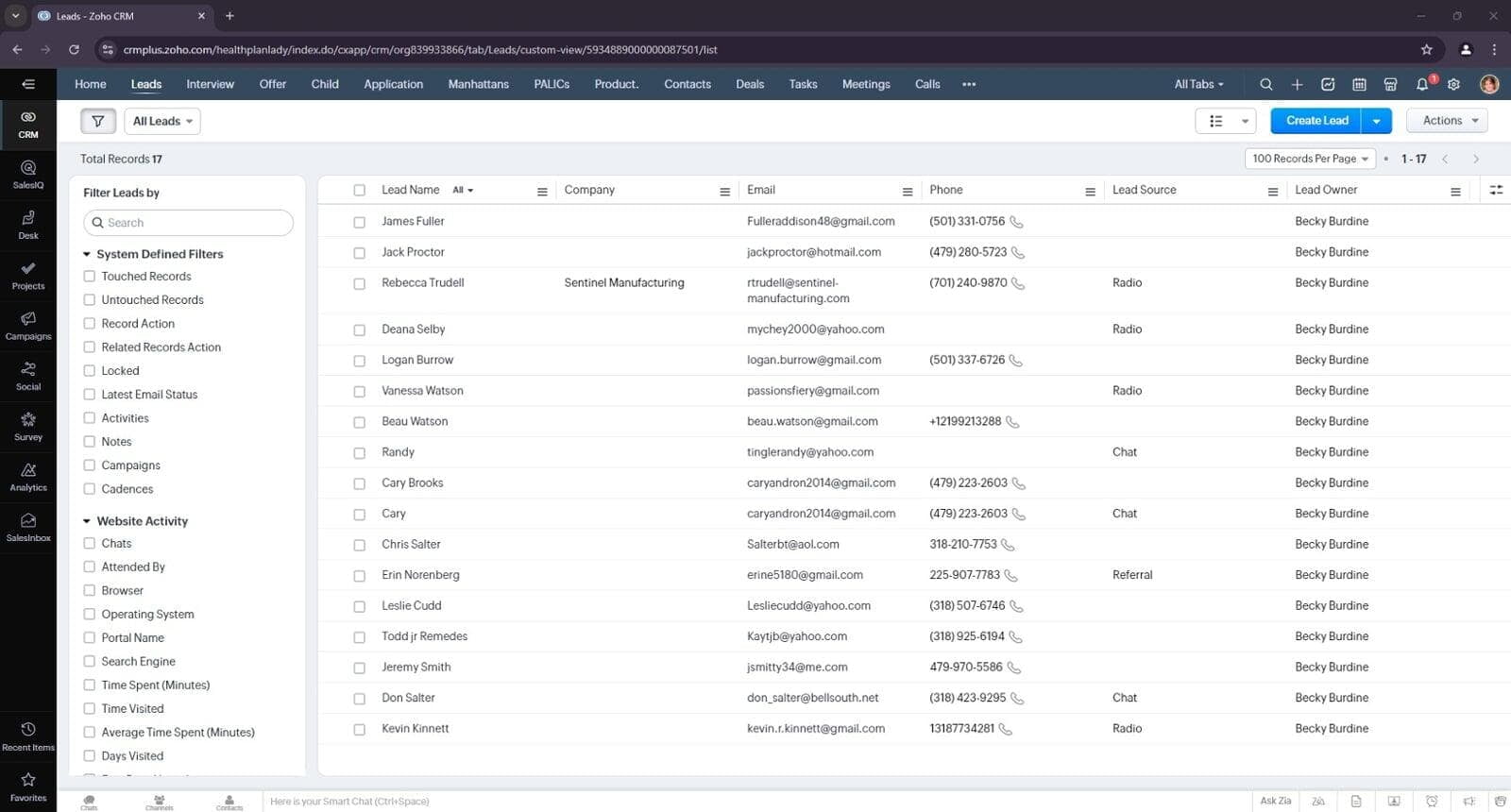Open the All Leads view dropdown
The width and height of the screenshot is (1511, 812).
[162, 121]
